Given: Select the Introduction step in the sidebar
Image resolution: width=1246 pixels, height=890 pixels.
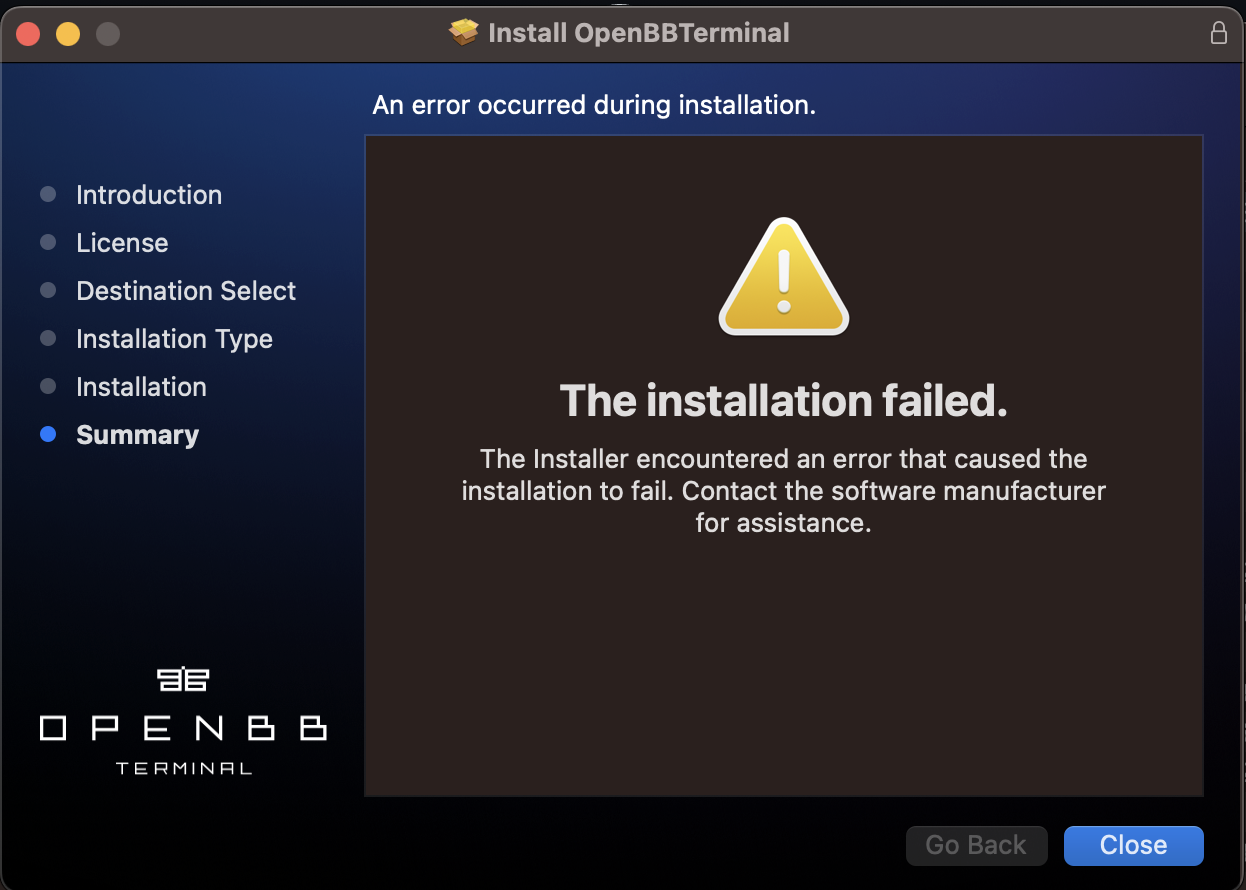Looking at the screenshot, I should pos(148,194).
